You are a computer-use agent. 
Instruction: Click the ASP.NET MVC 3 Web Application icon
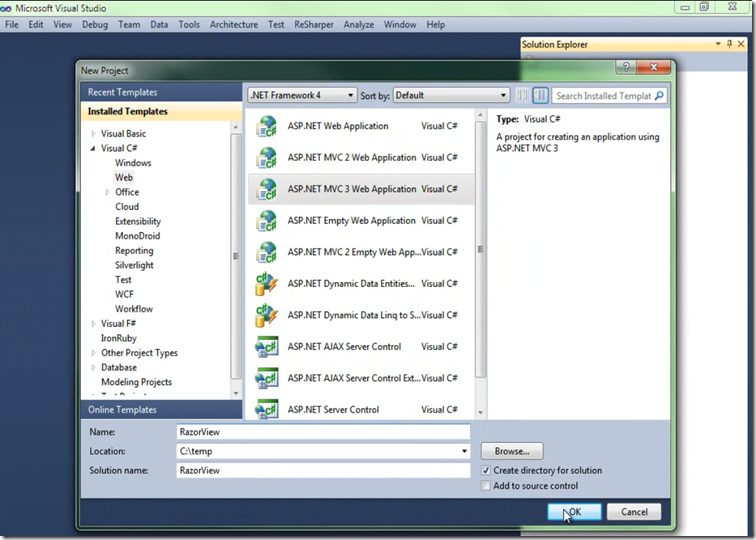click(x=267, y=189)
